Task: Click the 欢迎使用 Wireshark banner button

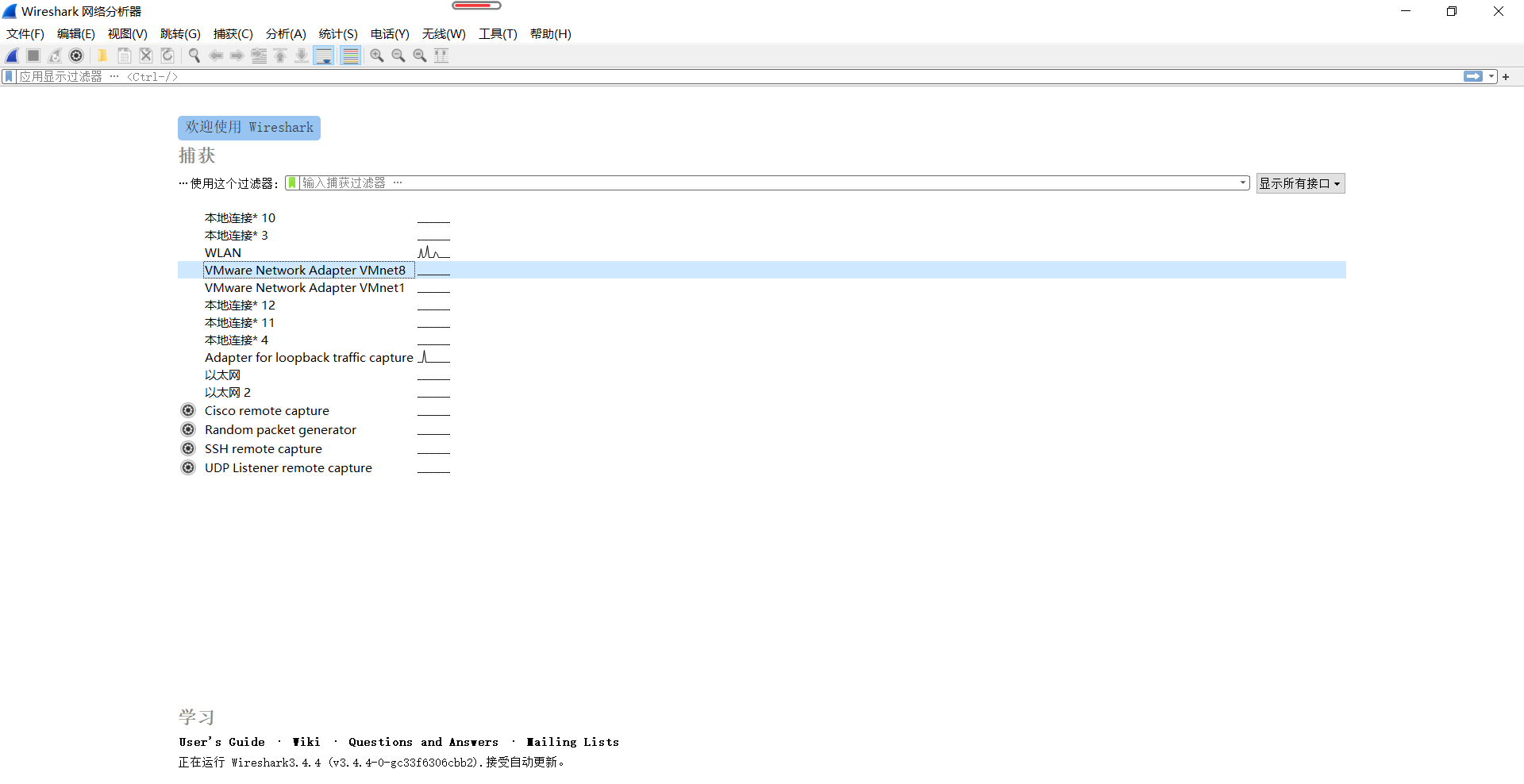Action: 249,128
